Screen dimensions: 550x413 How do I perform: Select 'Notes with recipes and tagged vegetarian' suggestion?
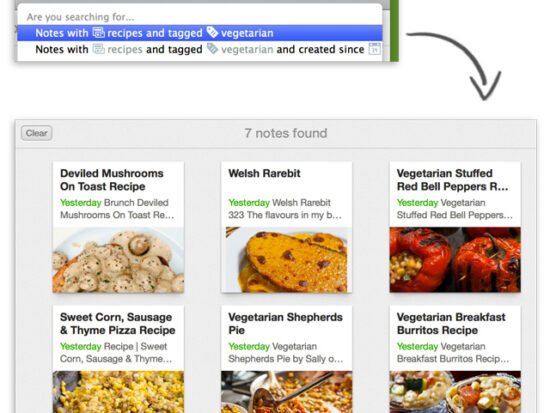200,33
